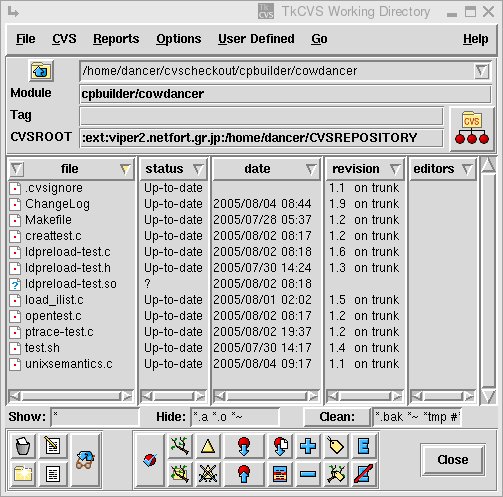The height and width of the screenshot is (497, 503).
Task: Click the Edit file (pencil on page) icon
Action: [x=53, y=446]
